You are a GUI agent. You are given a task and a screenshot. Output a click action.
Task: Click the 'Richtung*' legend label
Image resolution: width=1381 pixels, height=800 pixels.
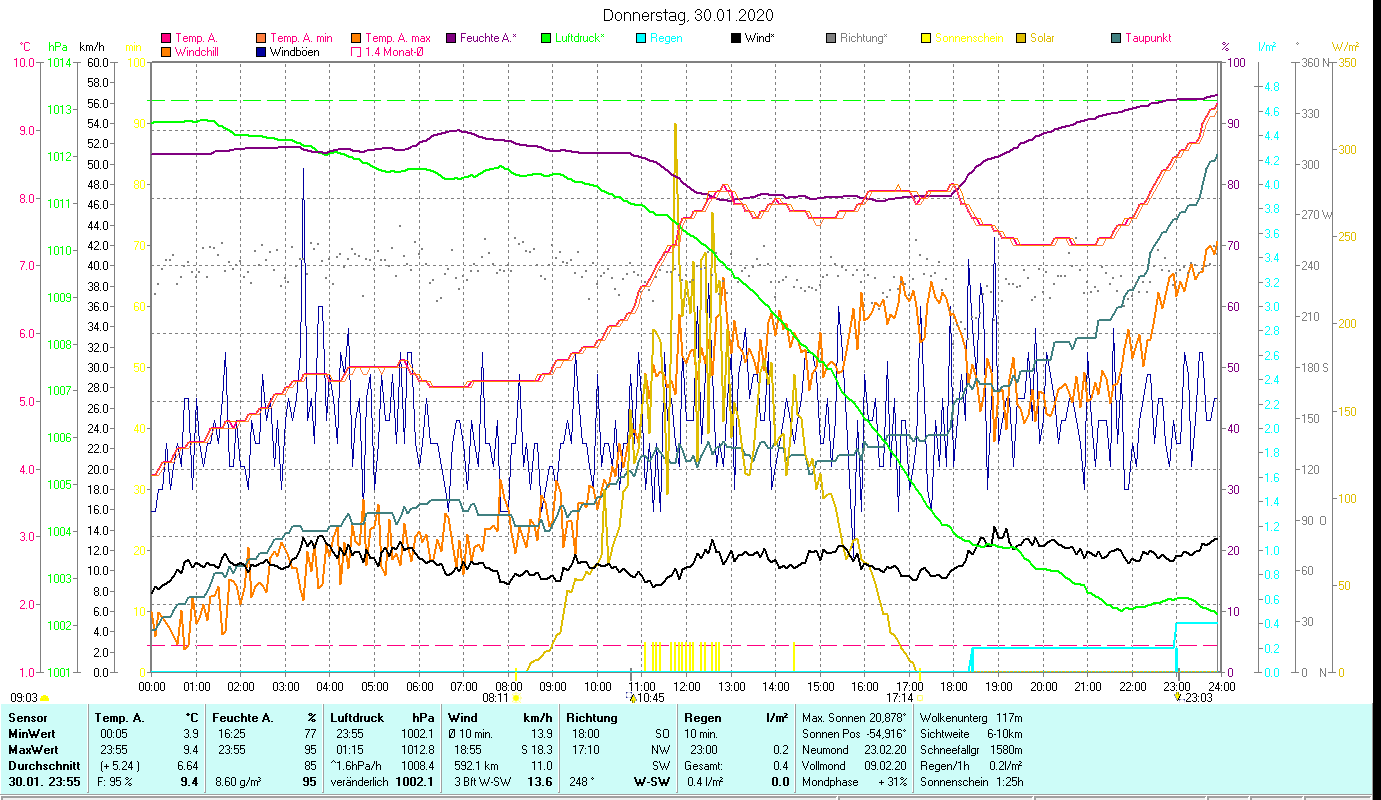click(864, 38)
